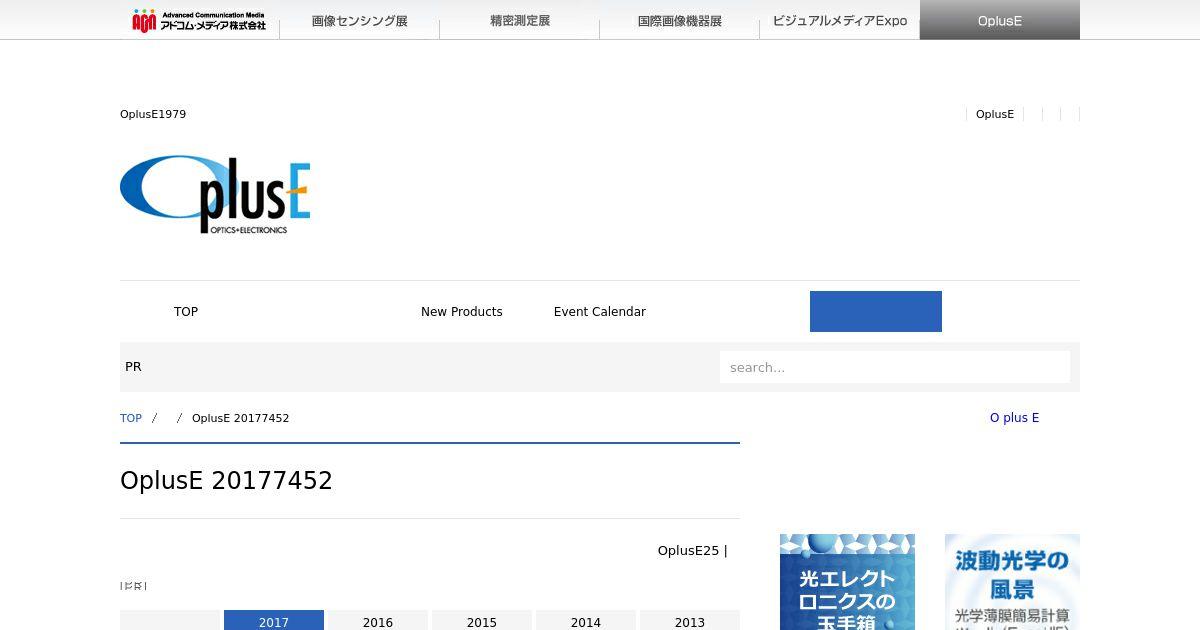The height and width of the screenshot is (630, 1200).
Task: Open the 画像センシング展 tab
Action: pyautogui.click(x=360, y=20)
